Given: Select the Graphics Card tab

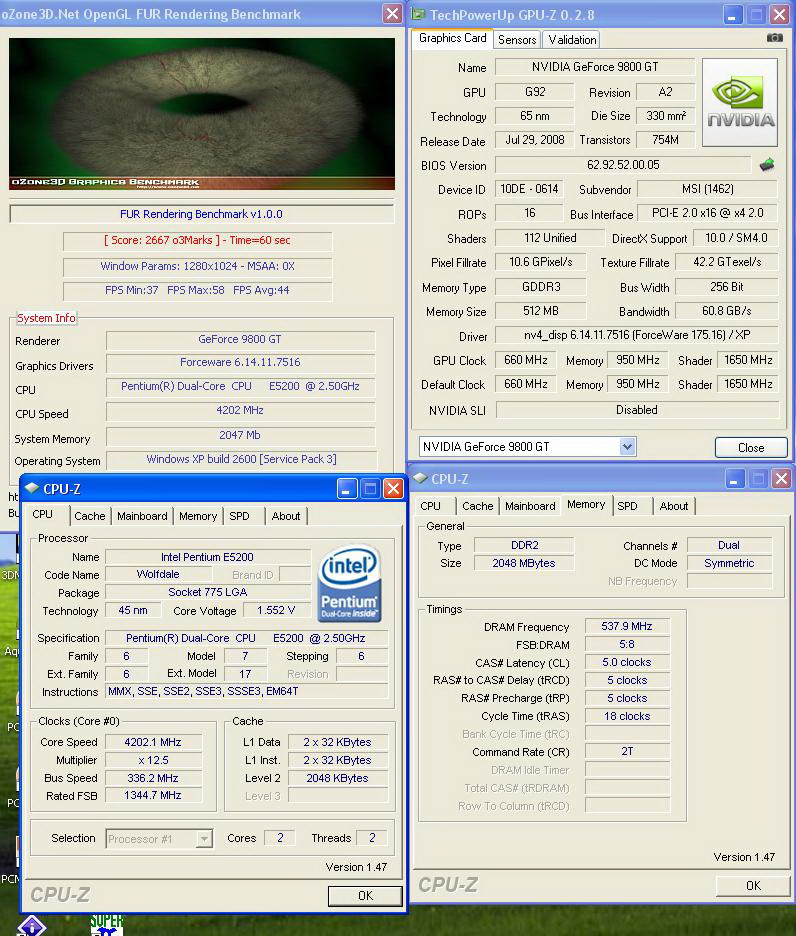Looking at the screenshot, I should tap(453, 38).
